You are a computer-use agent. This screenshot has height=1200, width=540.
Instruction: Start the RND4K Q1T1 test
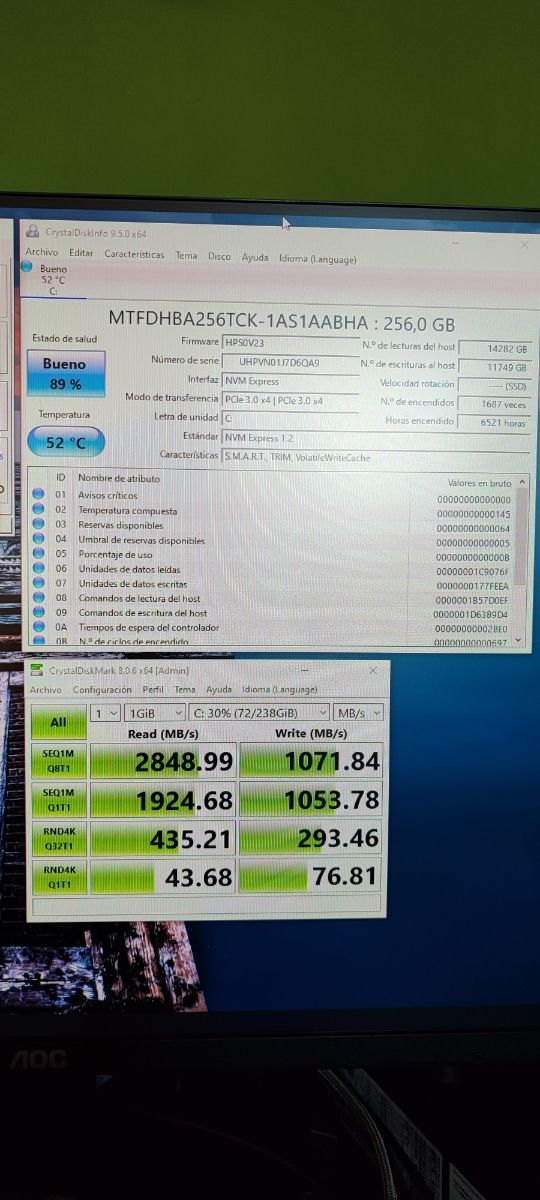click(x=59, y=878)
